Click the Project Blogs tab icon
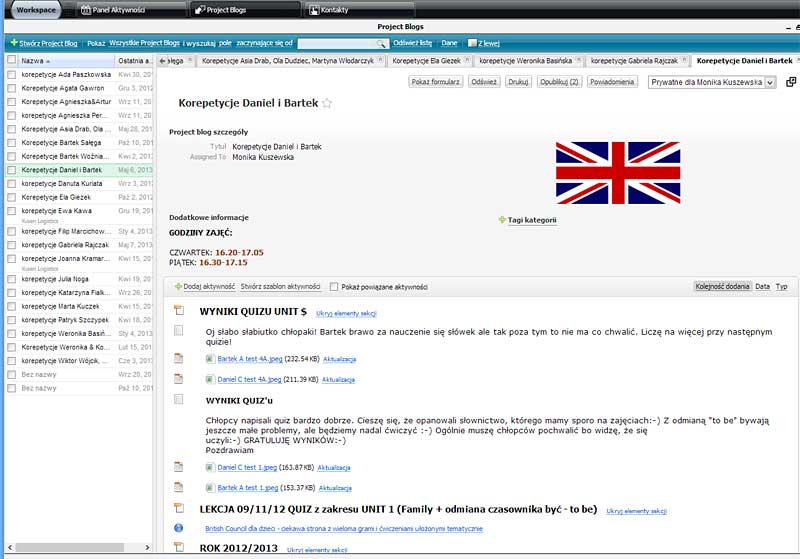This screenshot has width=800, height=559. click(200, 10)
